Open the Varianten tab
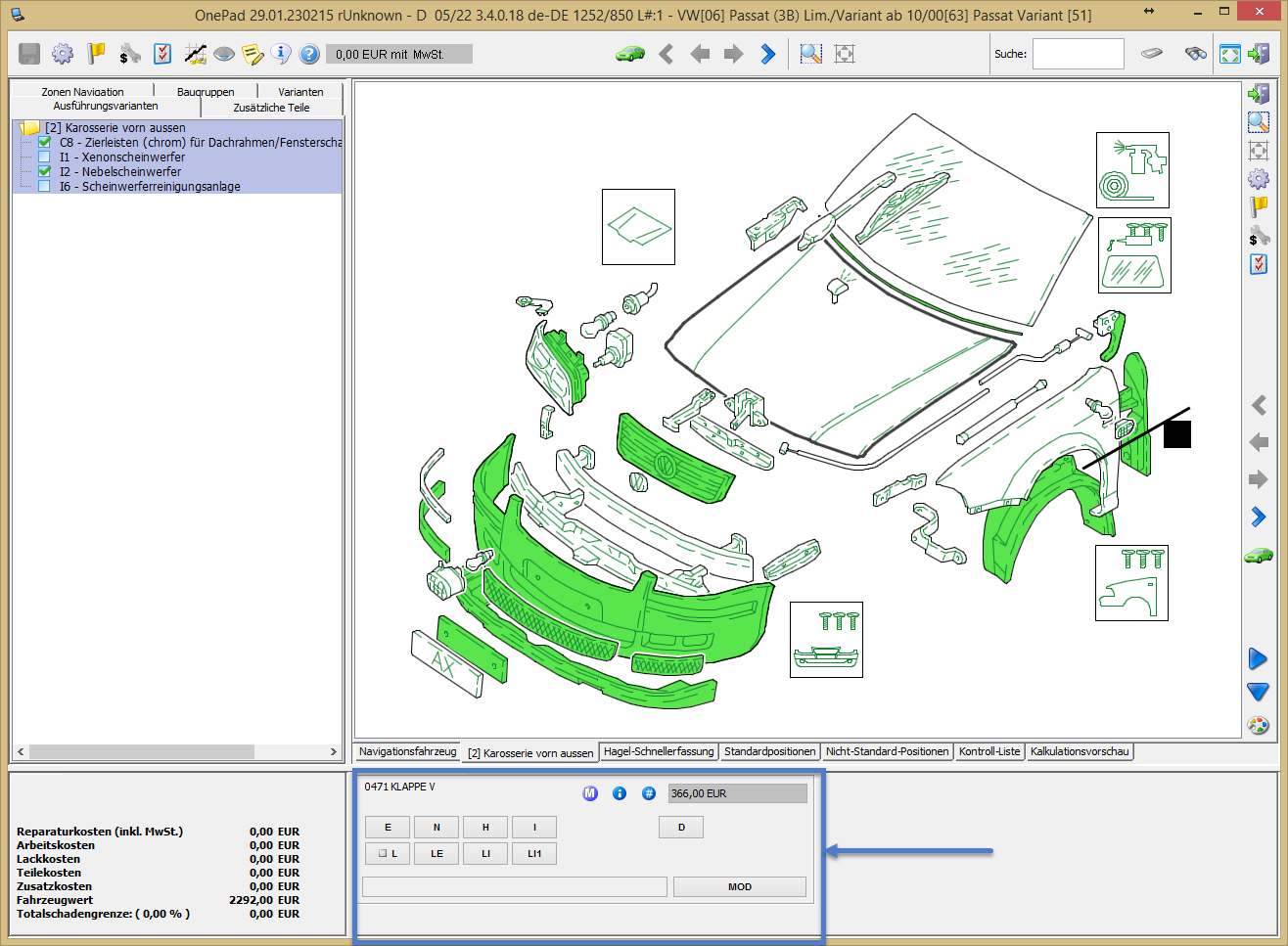Screen dimensions: 1288x946 [300, 91]
